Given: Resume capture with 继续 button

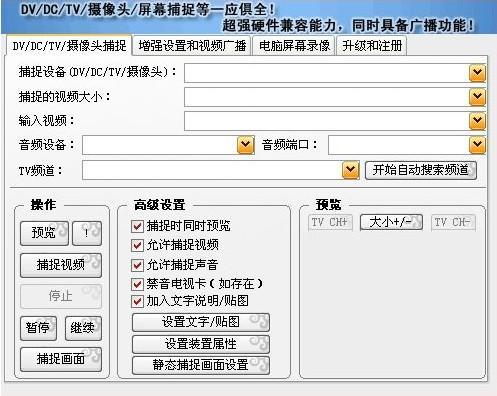Looking at the screenshot, I should pyautogui.click(x=83, y=328).
